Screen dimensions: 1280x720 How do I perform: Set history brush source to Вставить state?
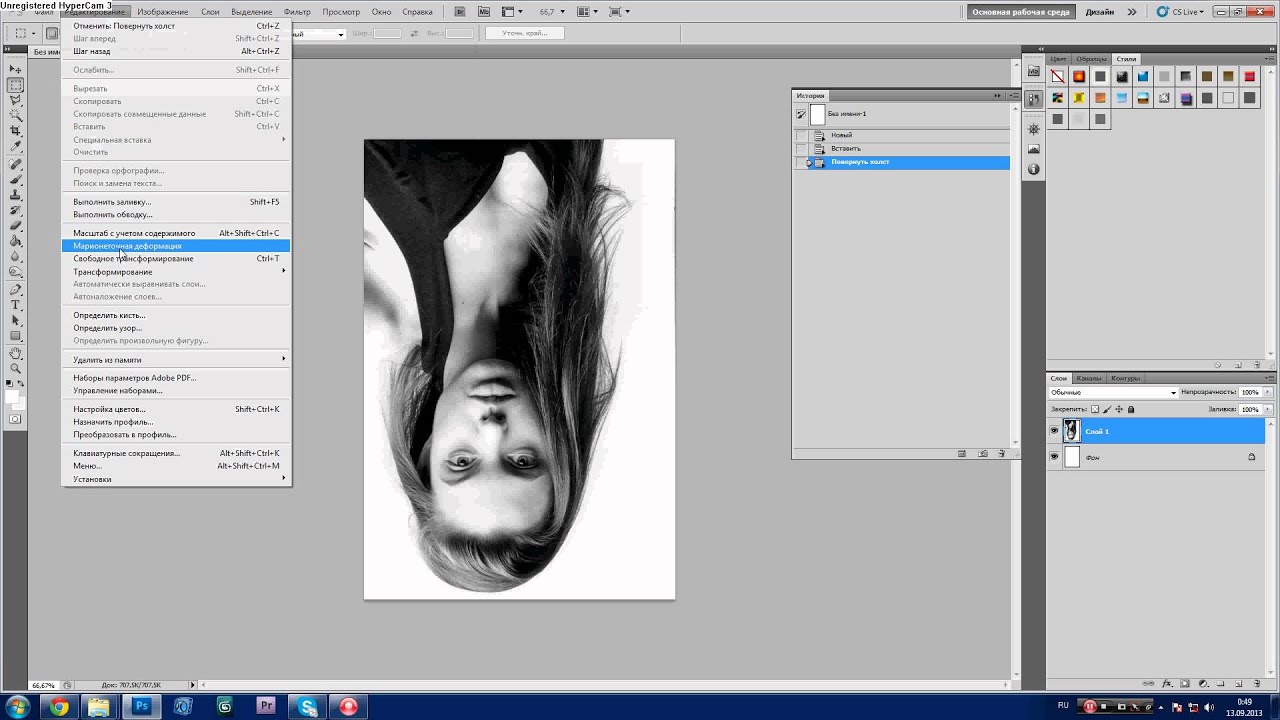(801, 148)
